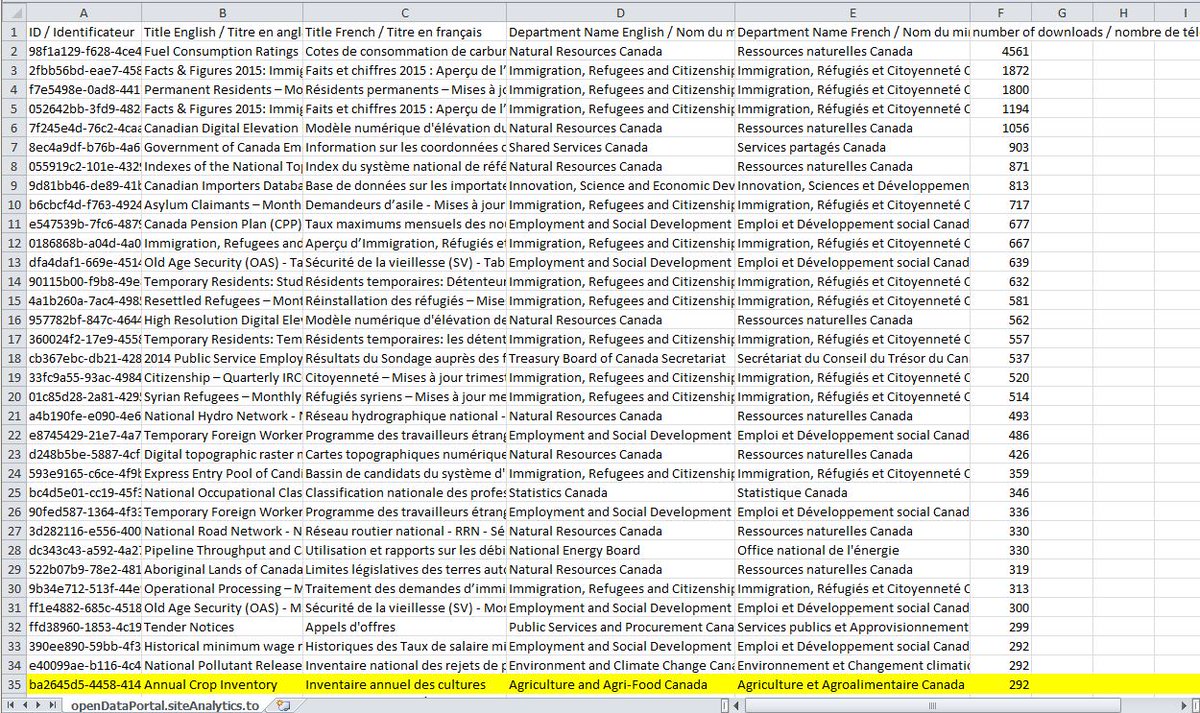This screenshot has width=1200, height=713.
Task: Click the 'ID / Identificateur' header cell
Action: 84,32
